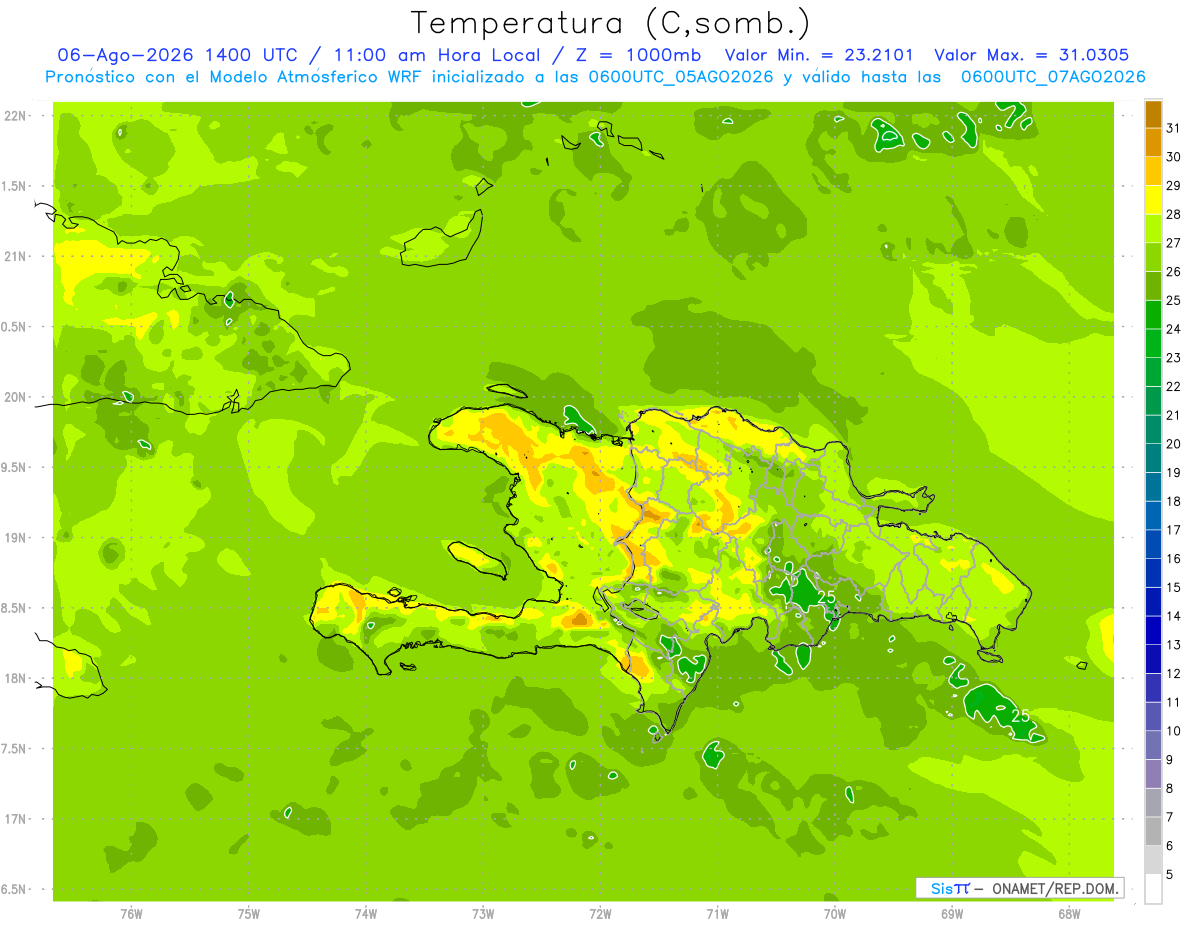Click 'Valor Max. = 31.0305' in the header
This screenshot has height=927, width=1200.
1032,55
